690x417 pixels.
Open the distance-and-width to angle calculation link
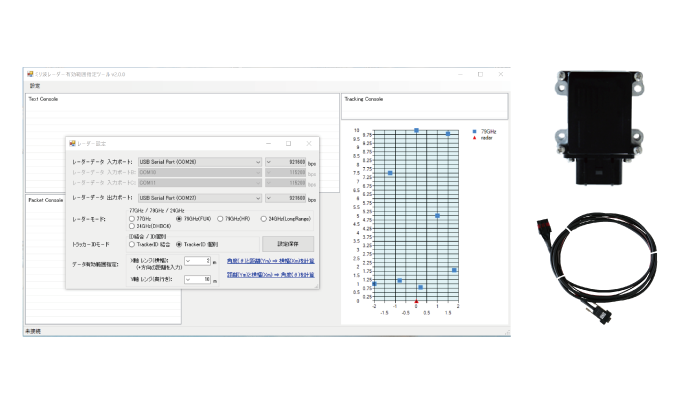point(270,274)
